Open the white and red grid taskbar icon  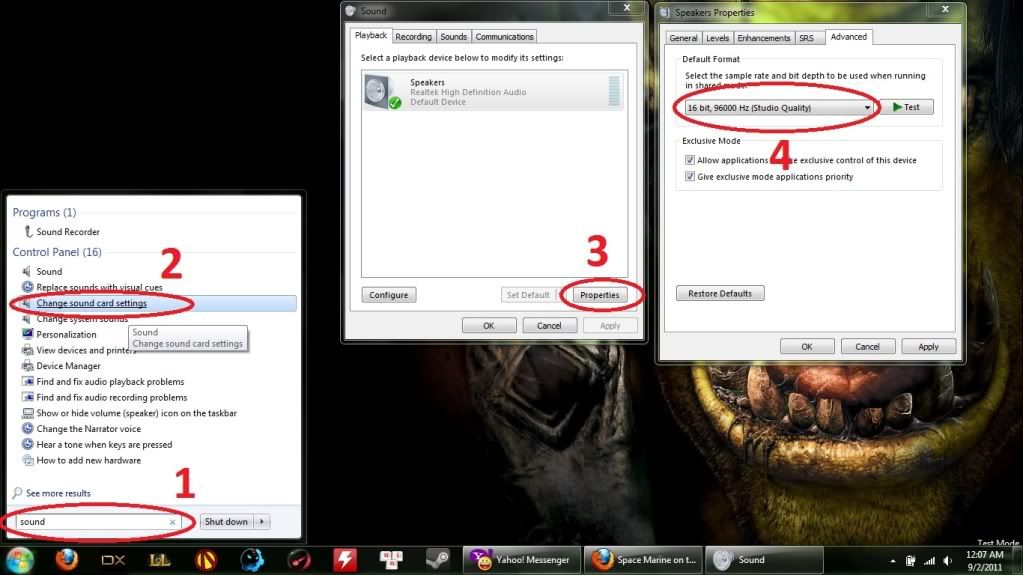point(391,559)
